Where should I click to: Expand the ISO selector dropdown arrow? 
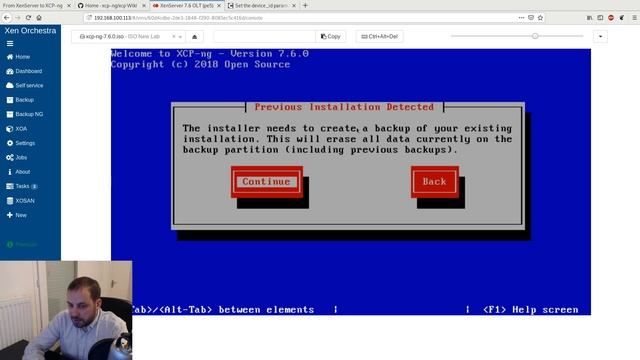[x=180, y=36]
